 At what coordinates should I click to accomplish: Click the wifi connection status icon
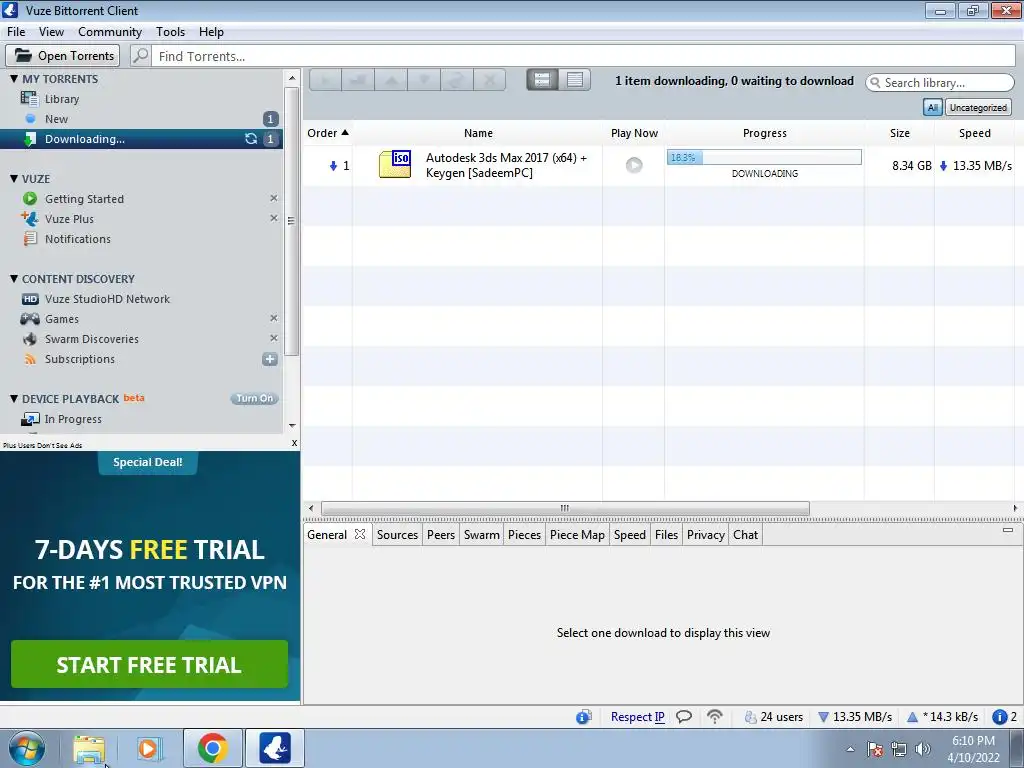click(x=715, y=717)
